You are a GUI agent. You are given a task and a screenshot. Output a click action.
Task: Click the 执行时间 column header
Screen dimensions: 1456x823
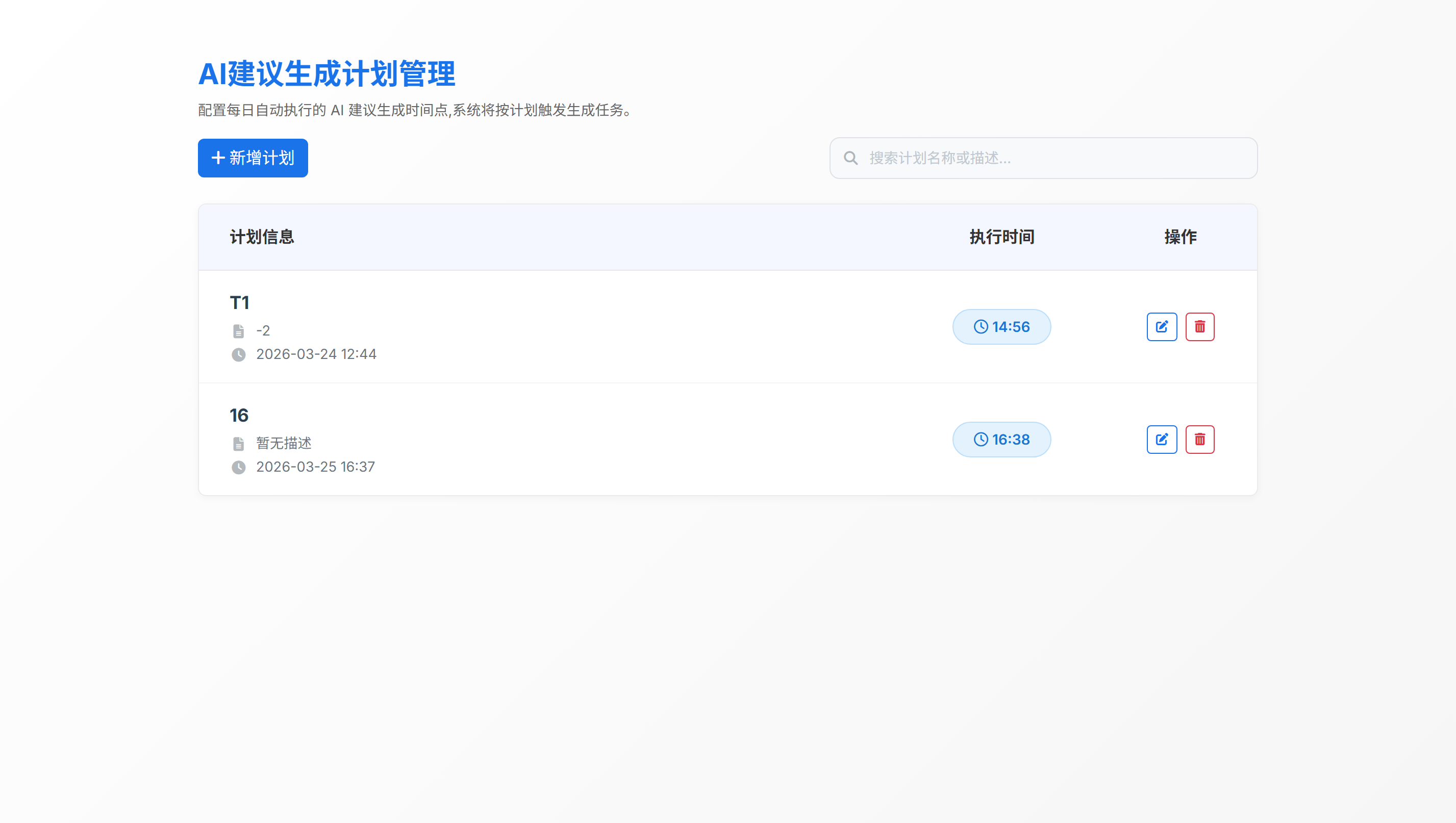point(1001,237)
